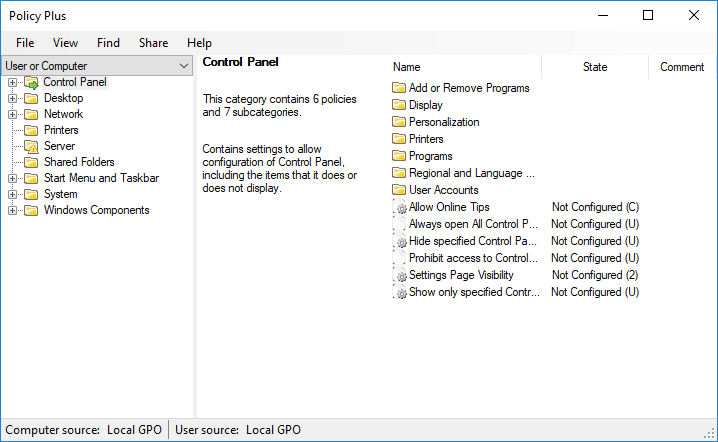The height and width of the screenshot is (442, 718).
Task: Click the Add or Remove Programs folder icon
Action: coord(399,88)
